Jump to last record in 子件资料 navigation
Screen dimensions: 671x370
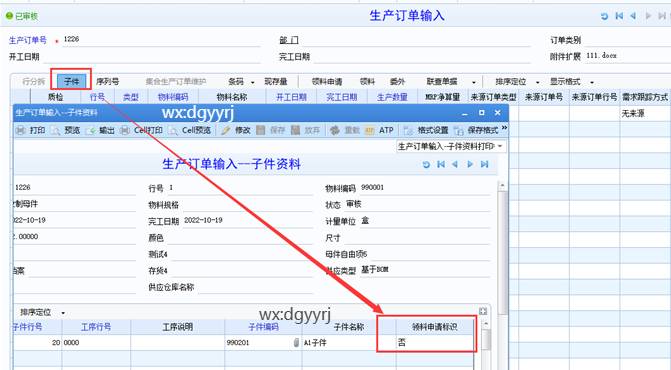[x=484, y=164]
